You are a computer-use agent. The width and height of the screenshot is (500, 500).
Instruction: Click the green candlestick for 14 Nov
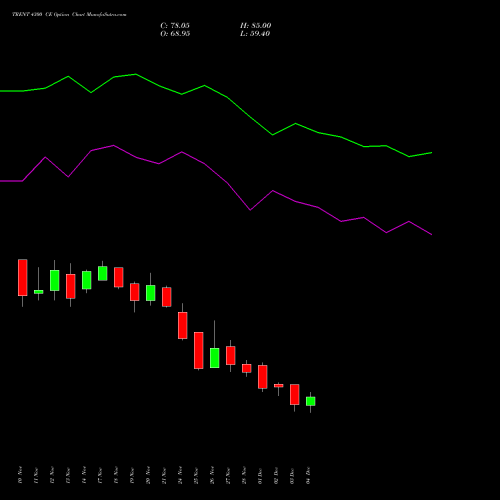pos(87,280)
